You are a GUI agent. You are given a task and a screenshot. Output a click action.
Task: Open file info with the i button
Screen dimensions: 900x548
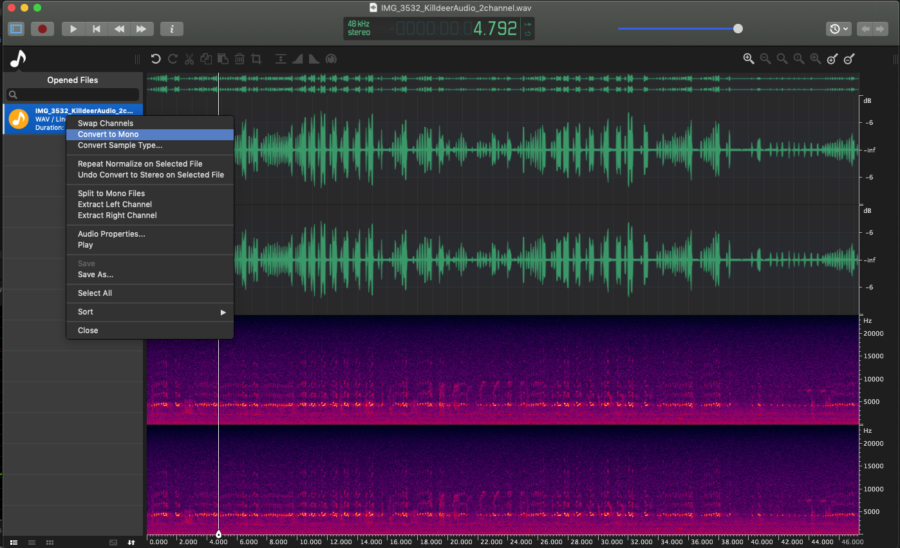click(171, 29)
